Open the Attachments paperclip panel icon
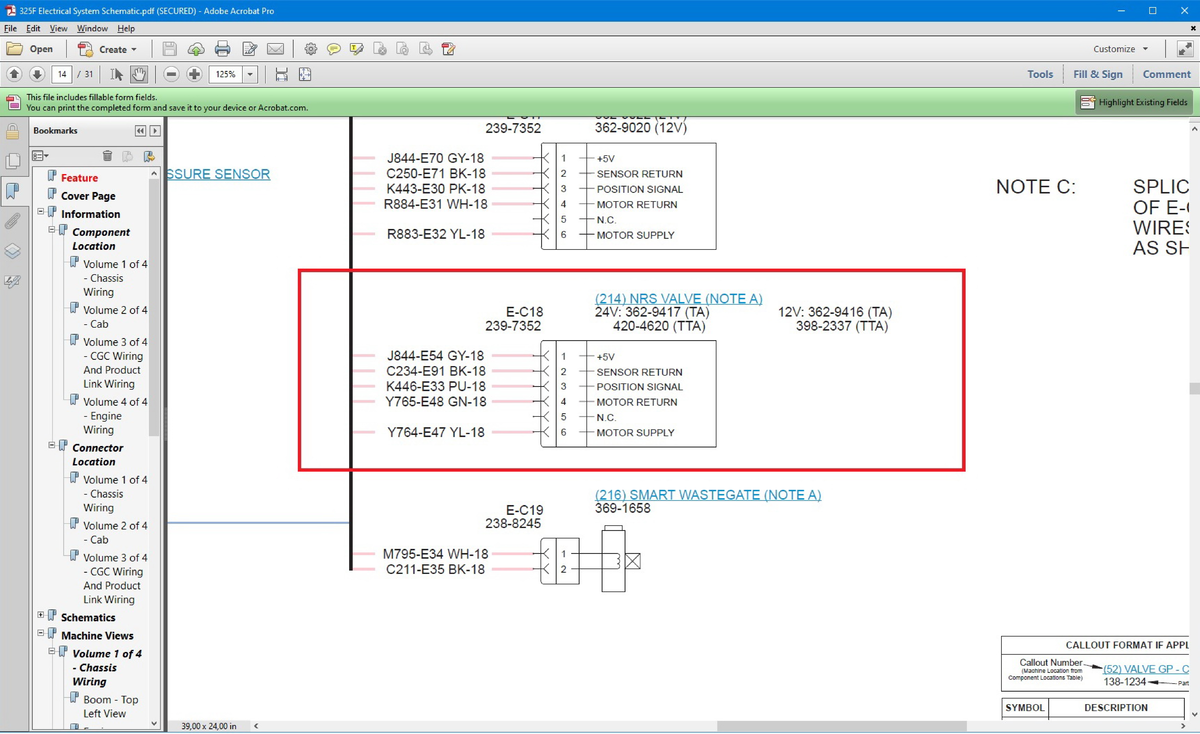 pyautogui.click(x=12, y=222)
